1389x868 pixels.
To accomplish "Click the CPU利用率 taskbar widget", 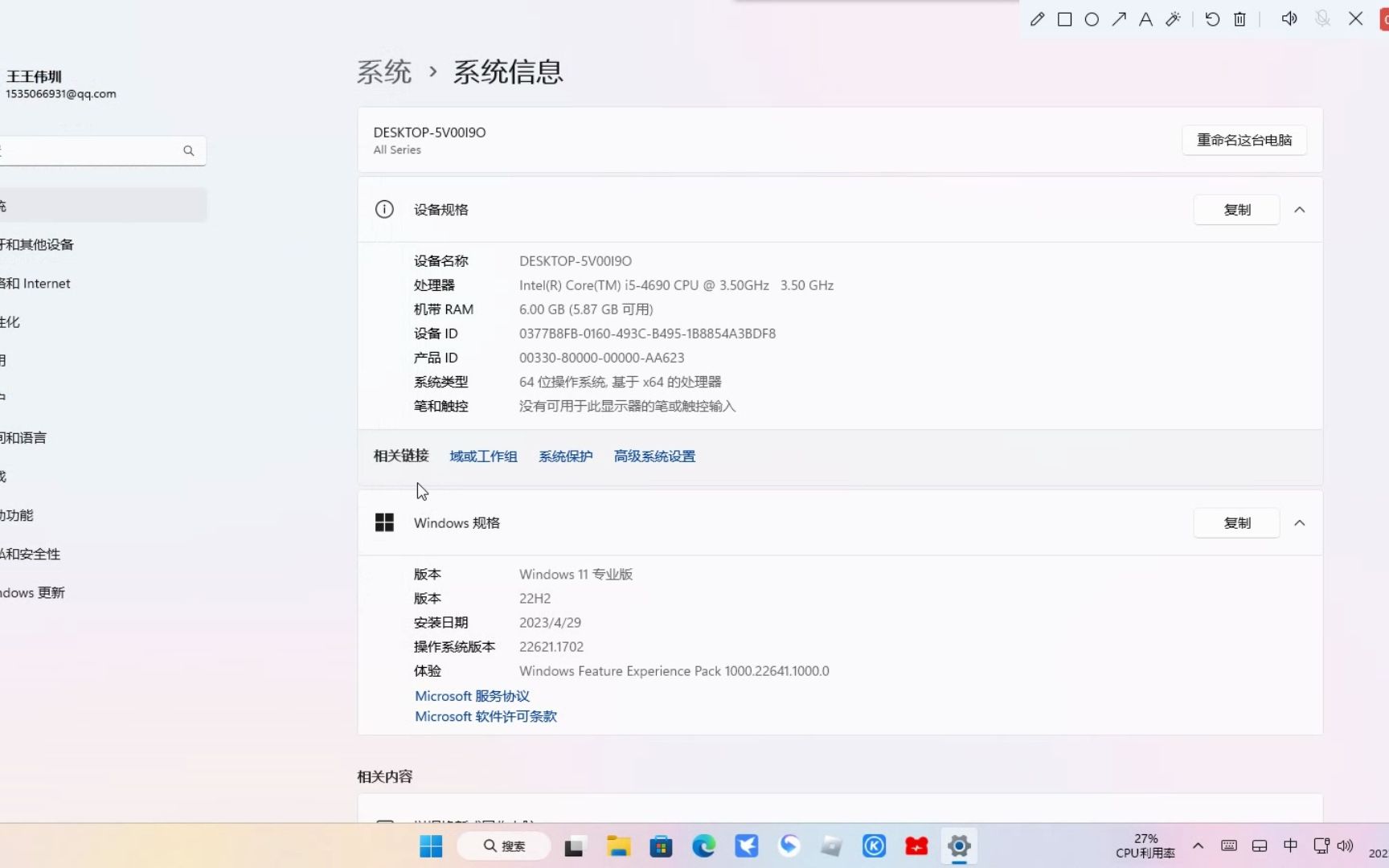I will pos(1145,845).
